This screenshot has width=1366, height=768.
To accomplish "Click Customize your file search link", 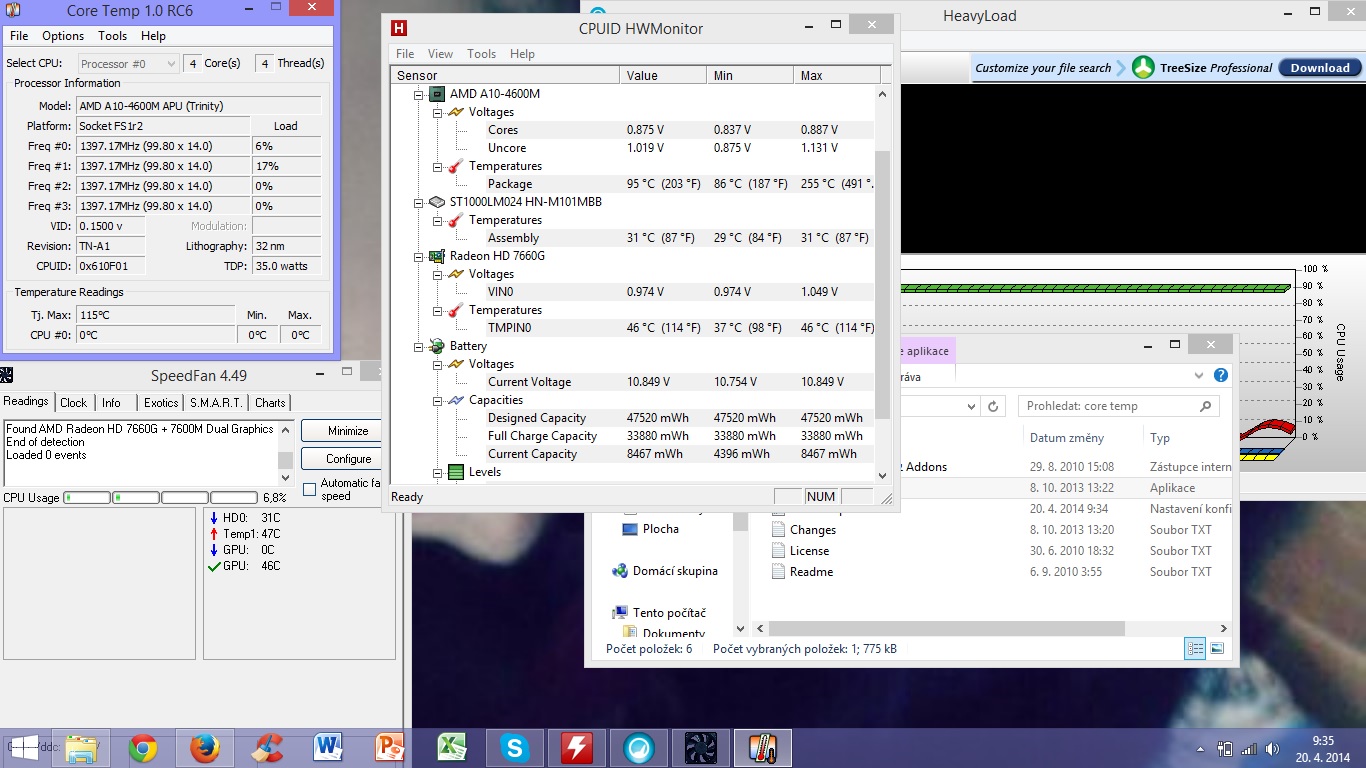I will [1043, 68].
